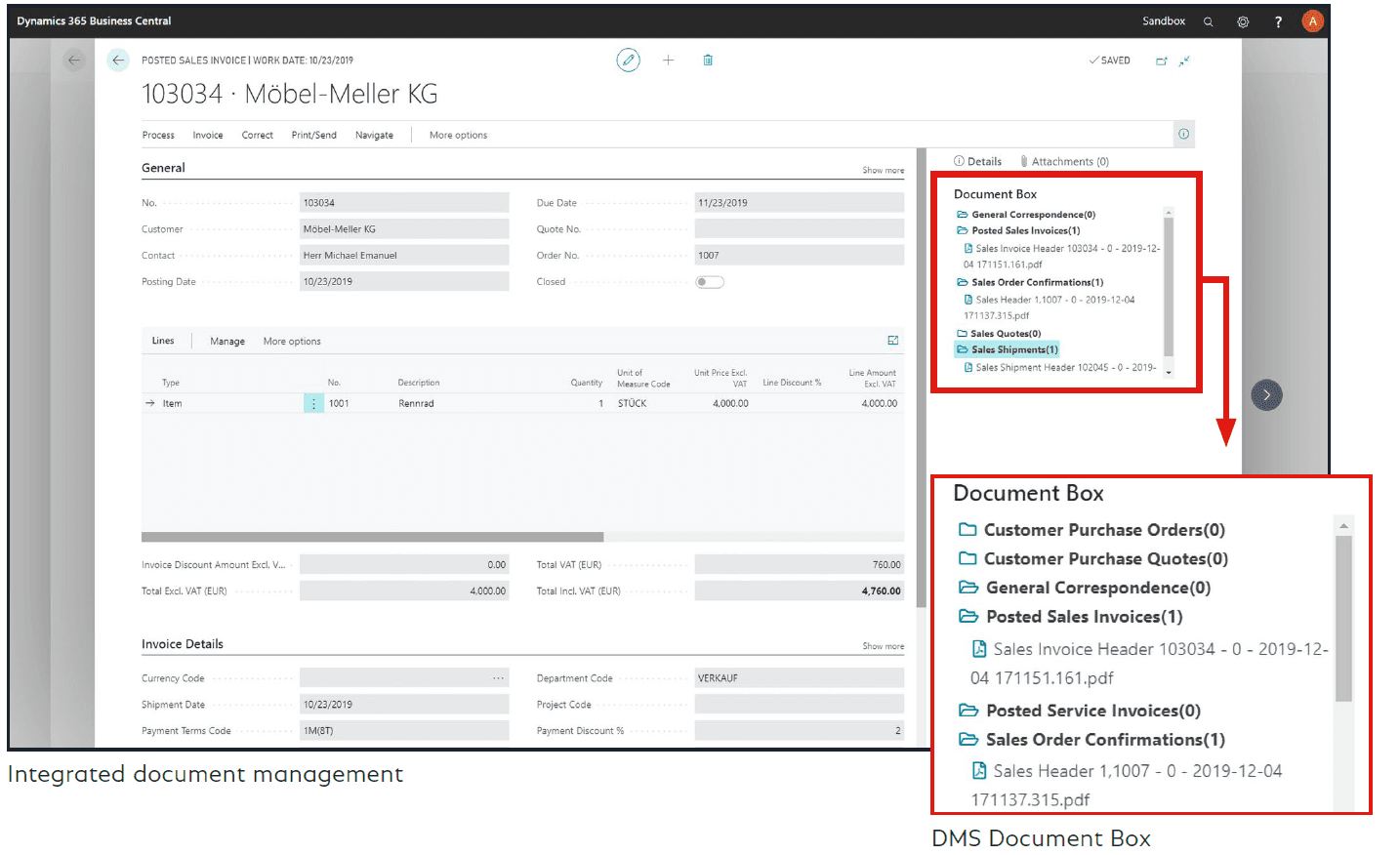
Task: Expand Sales Quotes(0) folder in small Document Box
Action: click(x=999, y=334)
